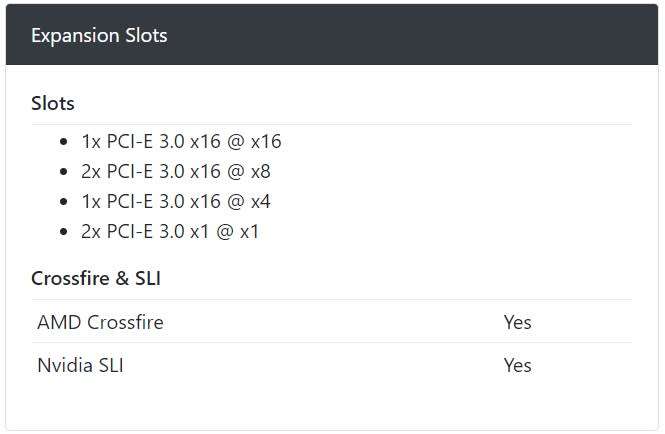
Task: Click the Yes value for Nvidia SLI
Action: pos(517,365)
